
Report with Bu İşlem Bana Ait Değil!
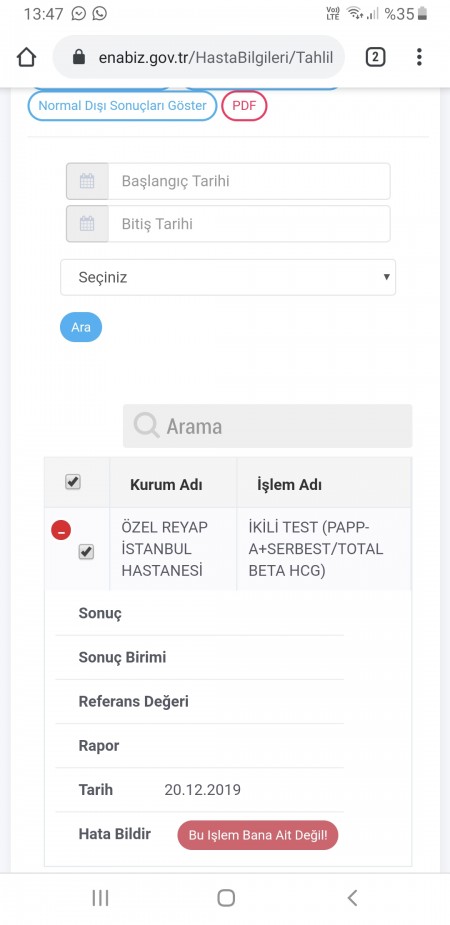click(x=258, y=835)
